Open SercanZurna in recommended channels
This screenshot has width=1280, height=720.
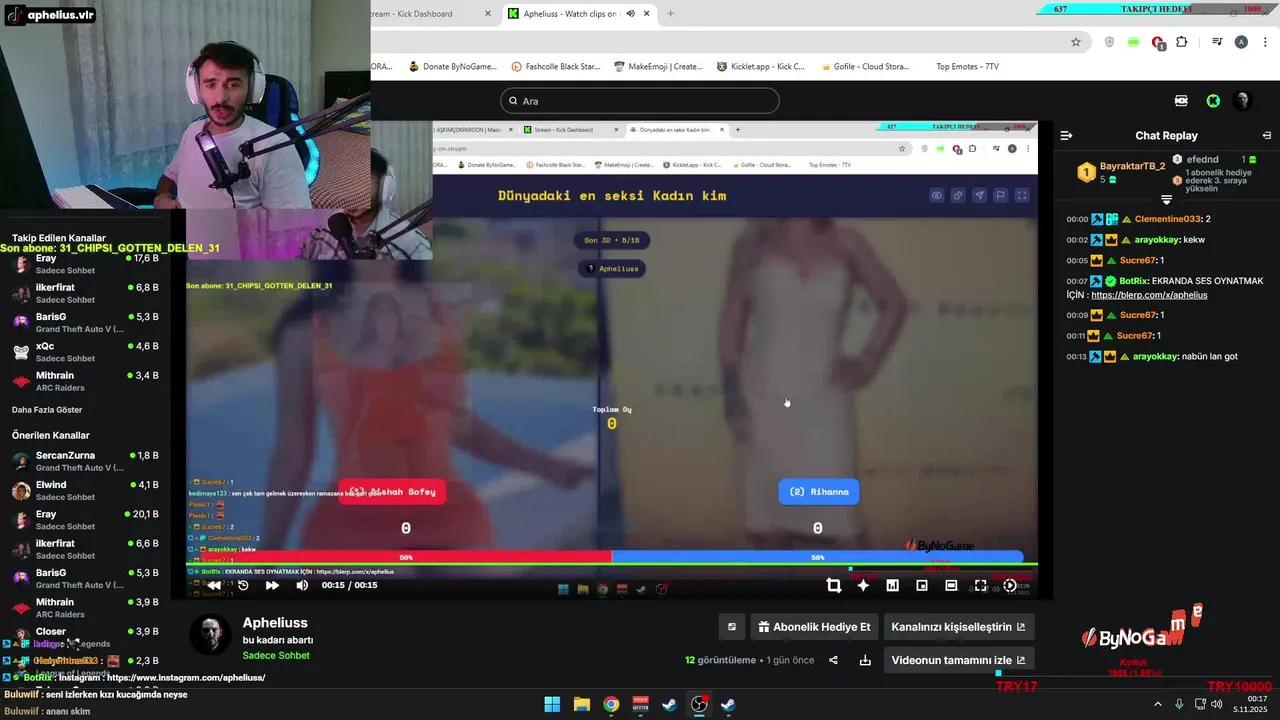coord(85,461)
